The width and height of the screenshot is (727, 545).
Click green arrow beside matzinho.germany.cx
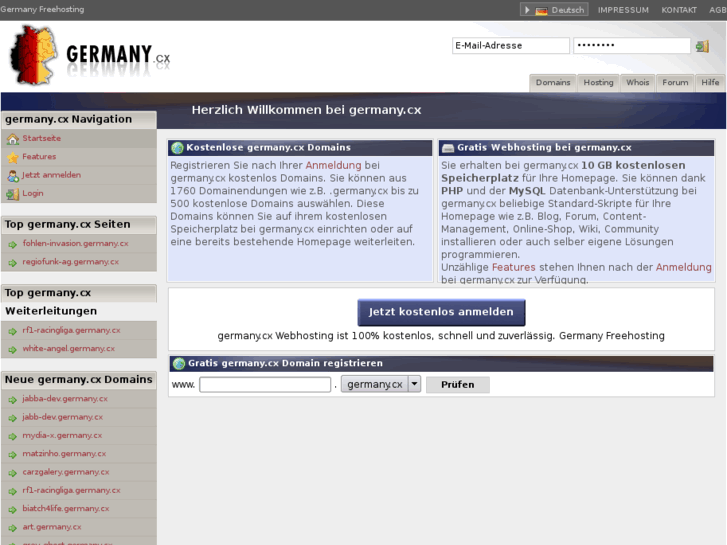pos(13,455)
